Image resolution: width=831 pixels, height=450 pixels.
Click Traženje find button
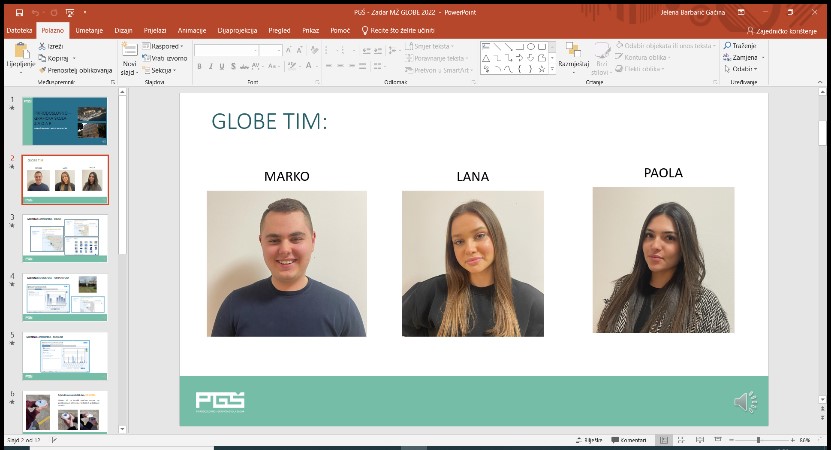[741, 46]
